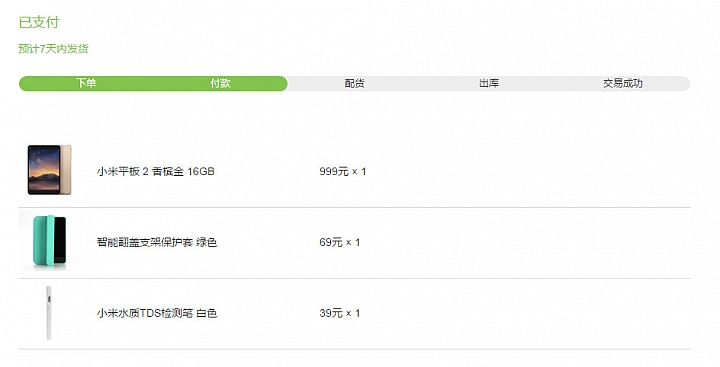
Task: Click the 已支付 status heading
Action: (x=39, y=22)
